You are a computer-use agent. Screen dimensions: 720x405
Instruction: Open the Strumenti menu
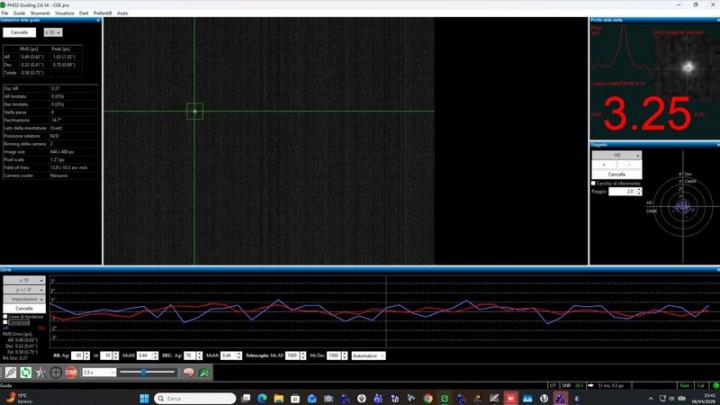41,13
